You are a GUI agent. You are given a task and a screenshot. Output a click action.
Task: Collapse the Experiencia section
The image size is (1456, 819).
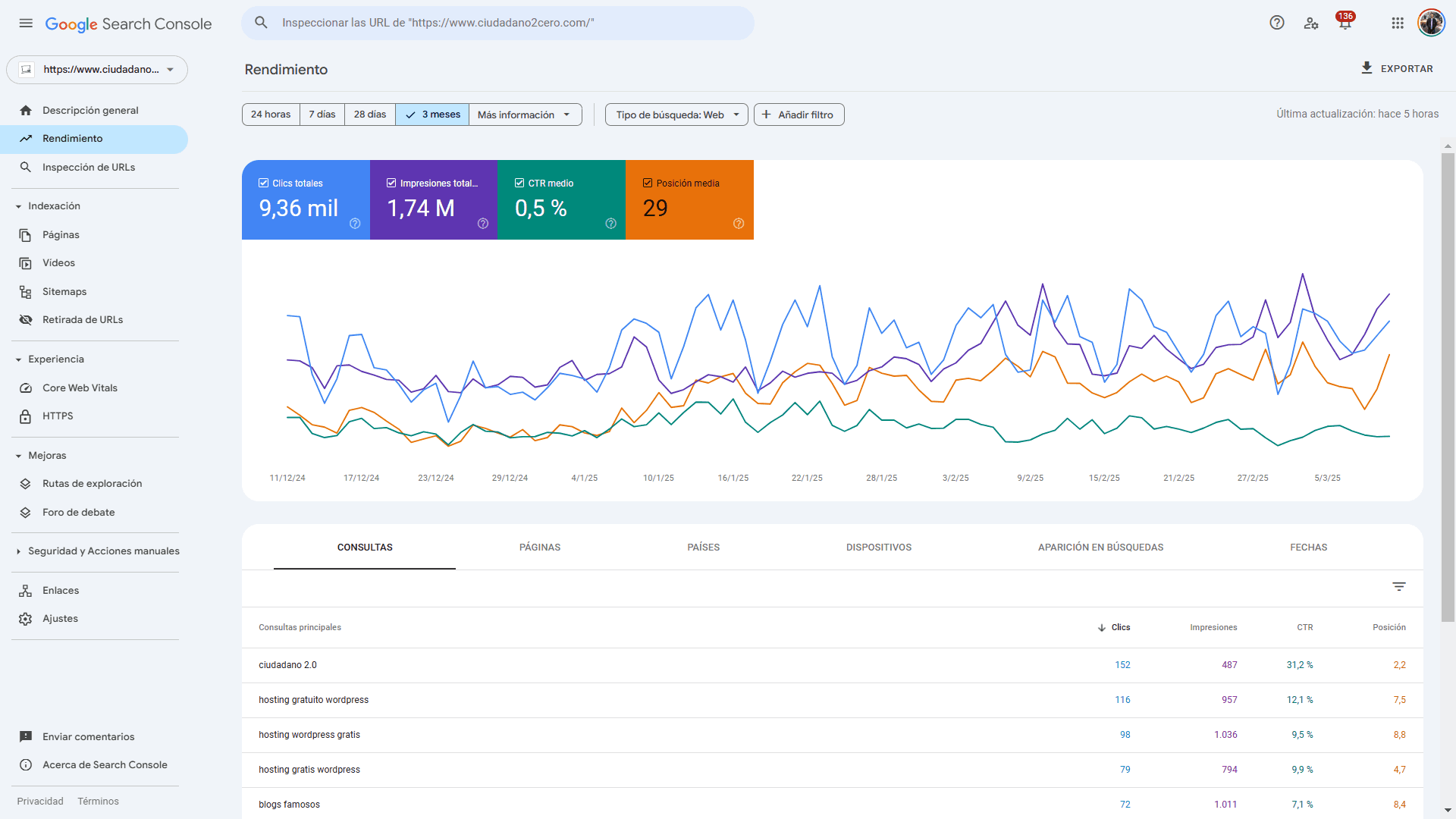(18, 359)
